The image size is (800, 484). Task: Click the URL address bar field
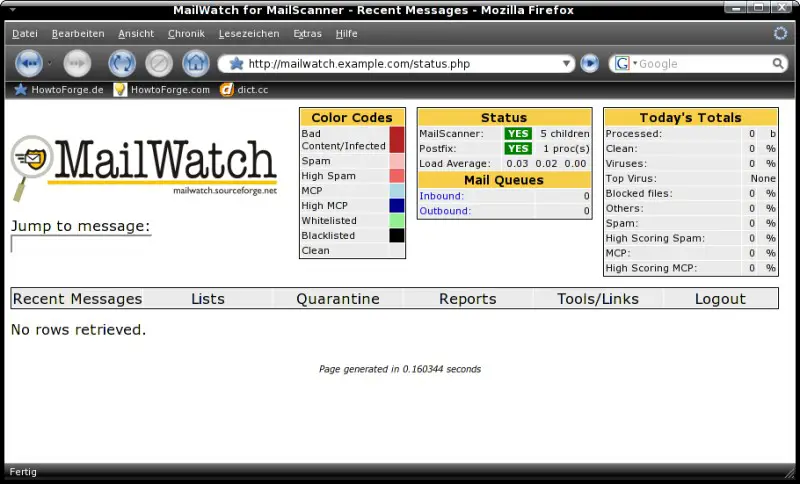(395, 64)
